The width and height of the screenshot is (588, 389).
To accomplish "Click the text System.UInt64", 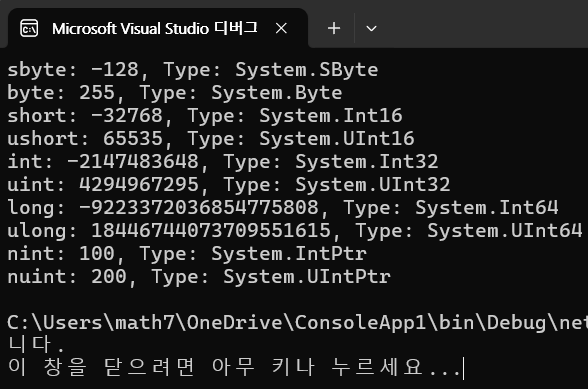I will pos(505,230).
